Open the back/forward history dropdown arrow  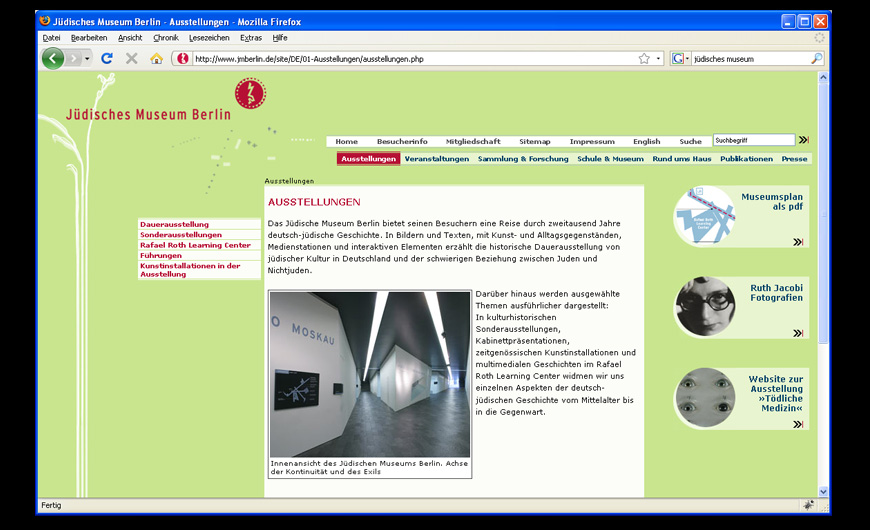tap(87, 58)
